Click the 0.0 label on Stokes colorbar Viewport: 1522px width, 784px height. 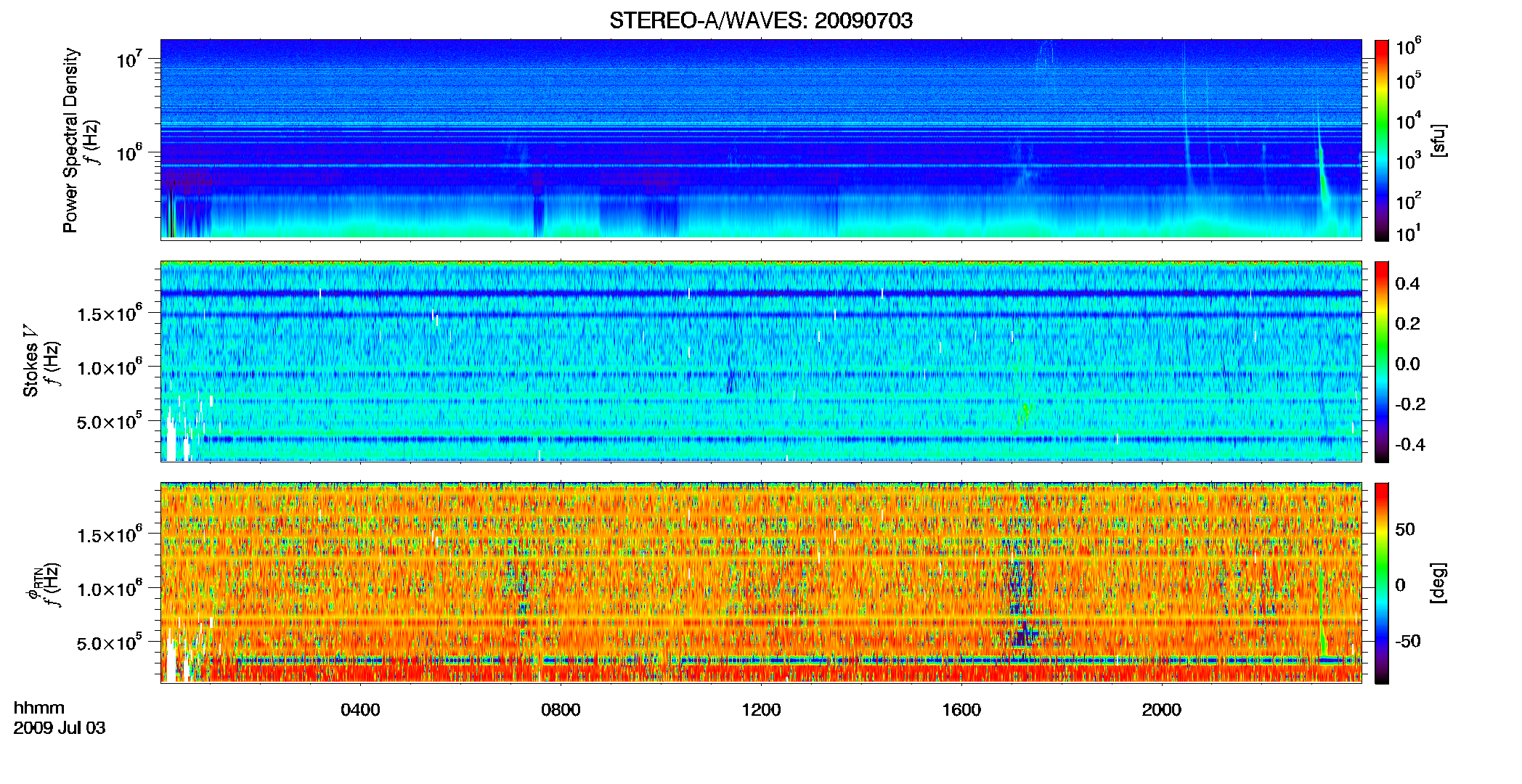[x=1407, y=364]
